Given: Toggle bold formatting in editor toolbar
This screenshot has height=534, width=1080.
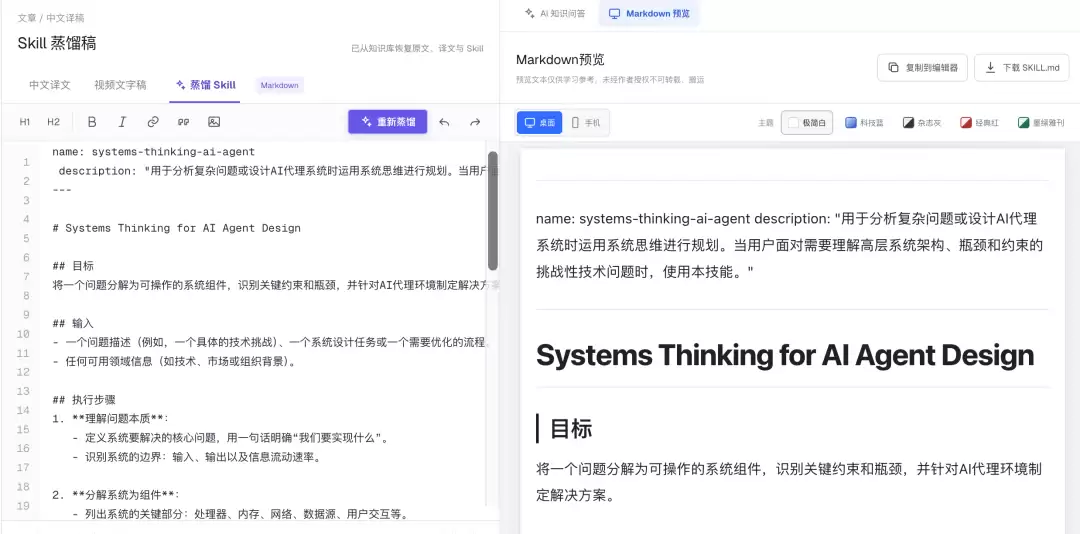Looking at the screenshot, I should tap(92, 122).
